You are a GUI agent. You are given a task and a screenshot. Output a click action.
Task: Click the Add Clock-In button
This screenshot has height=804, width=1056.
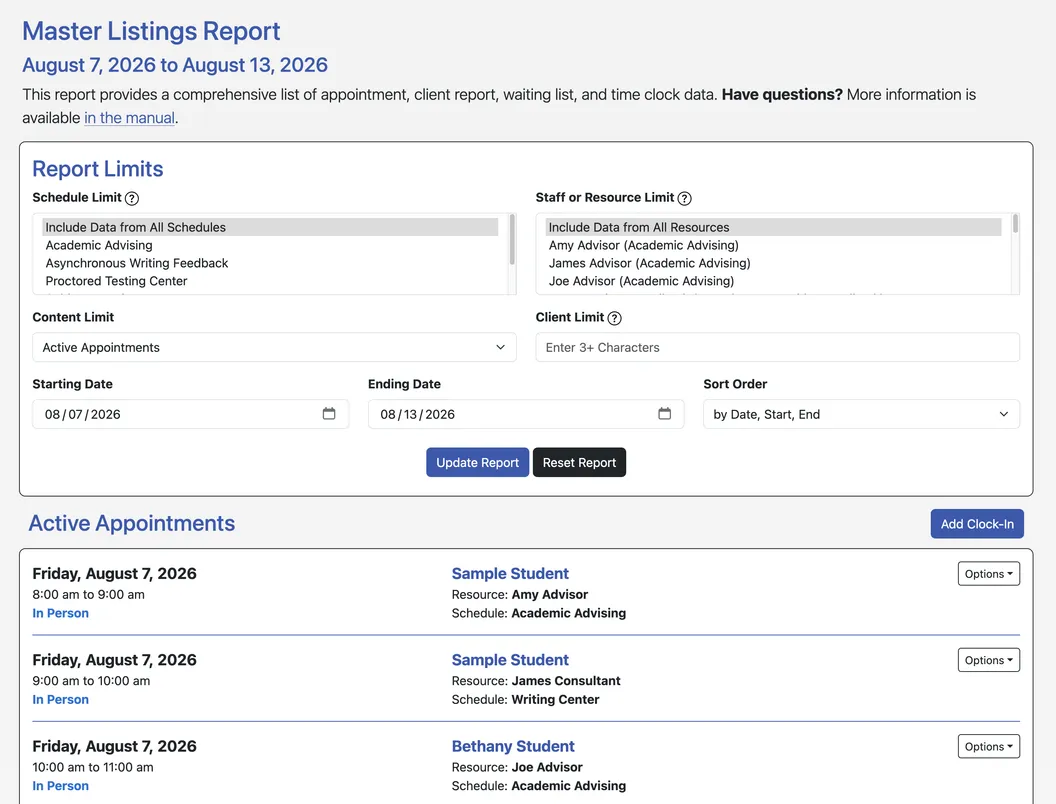click(977, 524)
